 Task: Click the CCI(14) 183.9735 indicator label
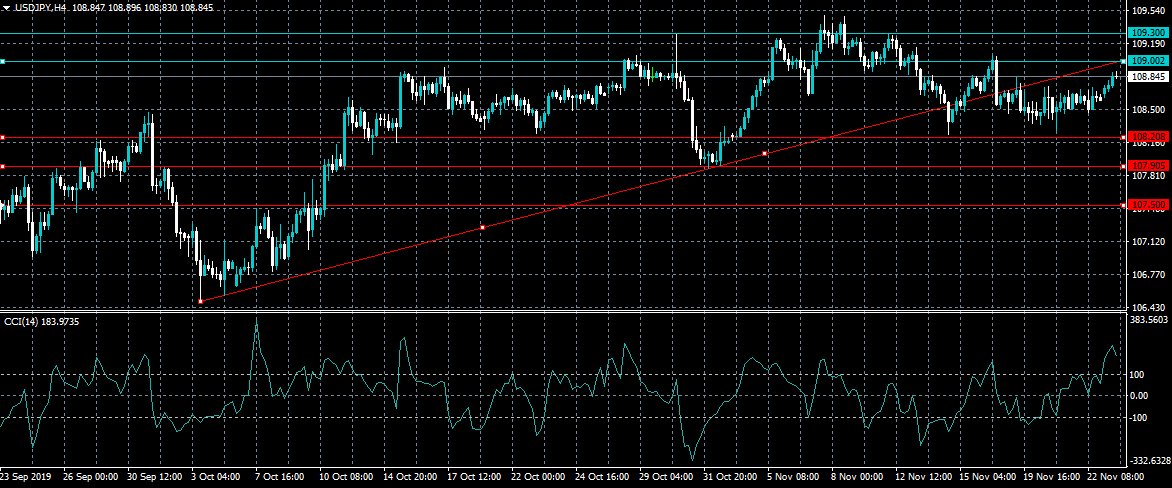click(x=42, y=321)
